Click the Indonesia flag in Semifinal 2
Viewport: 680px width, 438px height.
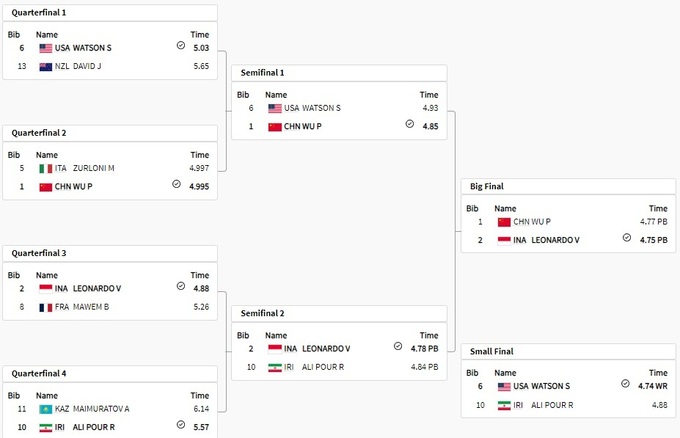point(274,348)
